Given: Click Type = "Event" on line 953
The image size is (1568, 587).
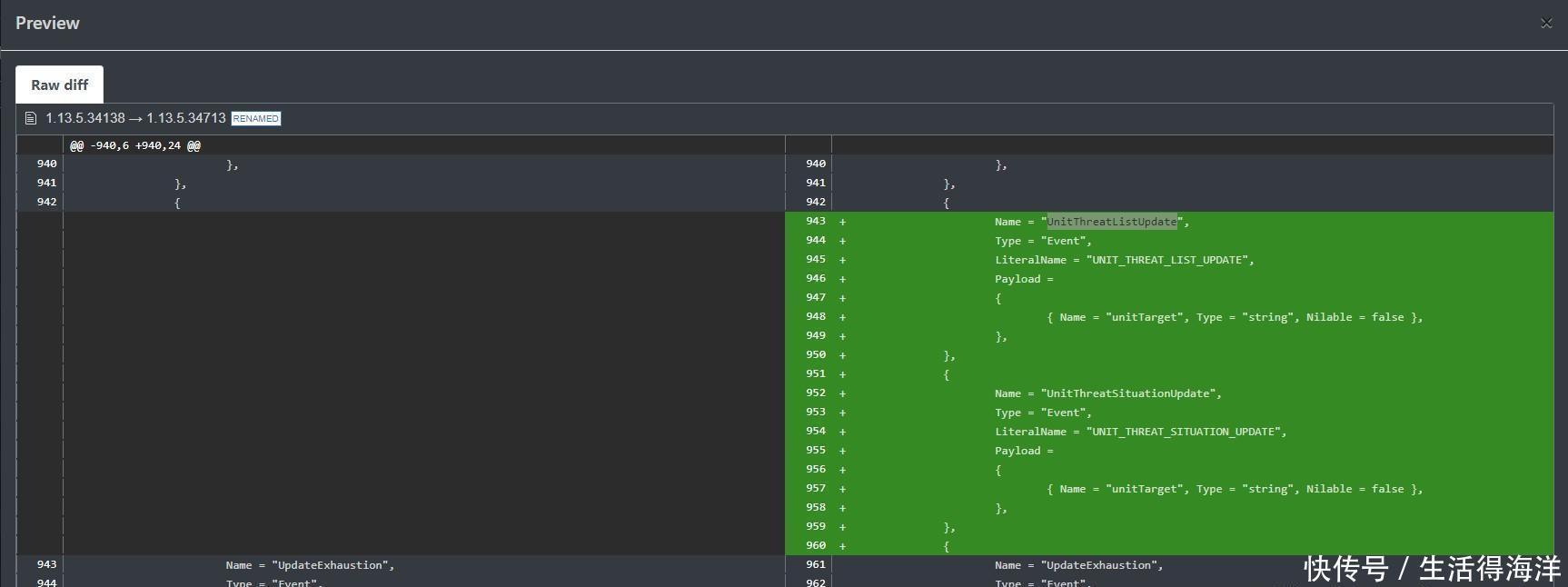Looking at the screenshot, I should pyautogui.click(x=1043, y=413).
